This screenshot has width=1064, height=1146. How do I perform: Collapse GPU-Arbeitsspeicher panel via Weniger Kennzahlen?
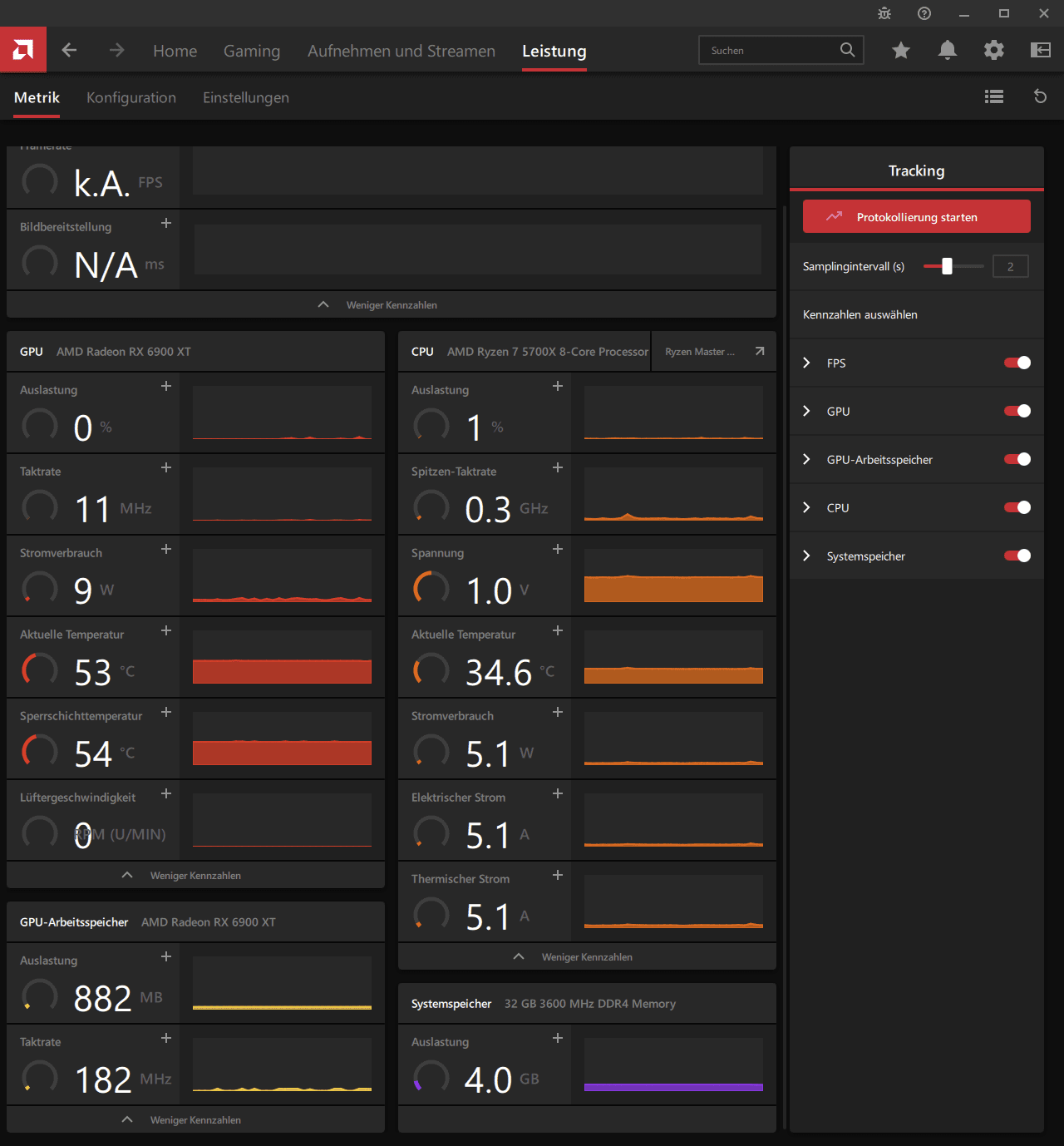195,1119
